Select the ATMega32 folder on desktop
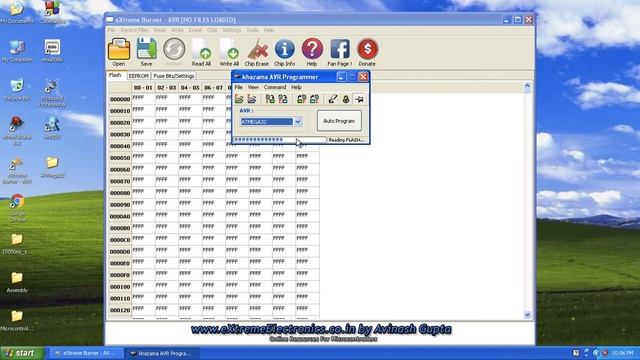 point(52,167)
